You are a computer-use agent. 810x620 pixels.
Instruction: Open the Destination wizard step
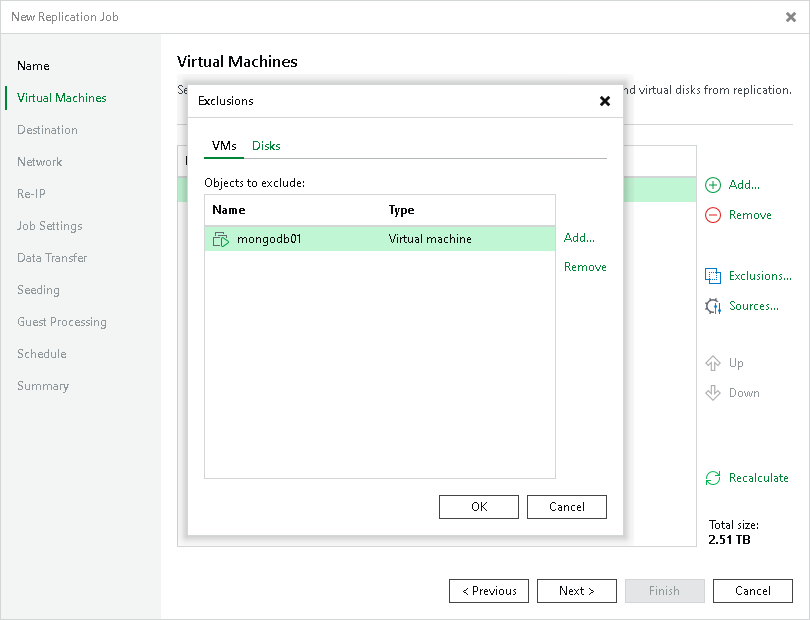pos(47,130)
